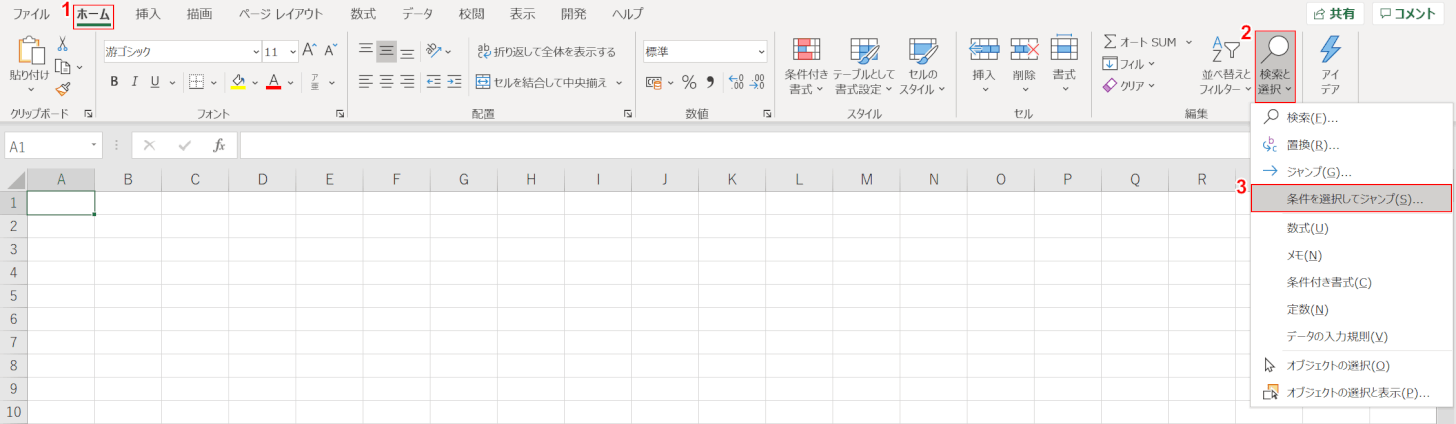The image size is (1456, 424).
Task: Toggle Bold formatting
Action: pos(115,82)
